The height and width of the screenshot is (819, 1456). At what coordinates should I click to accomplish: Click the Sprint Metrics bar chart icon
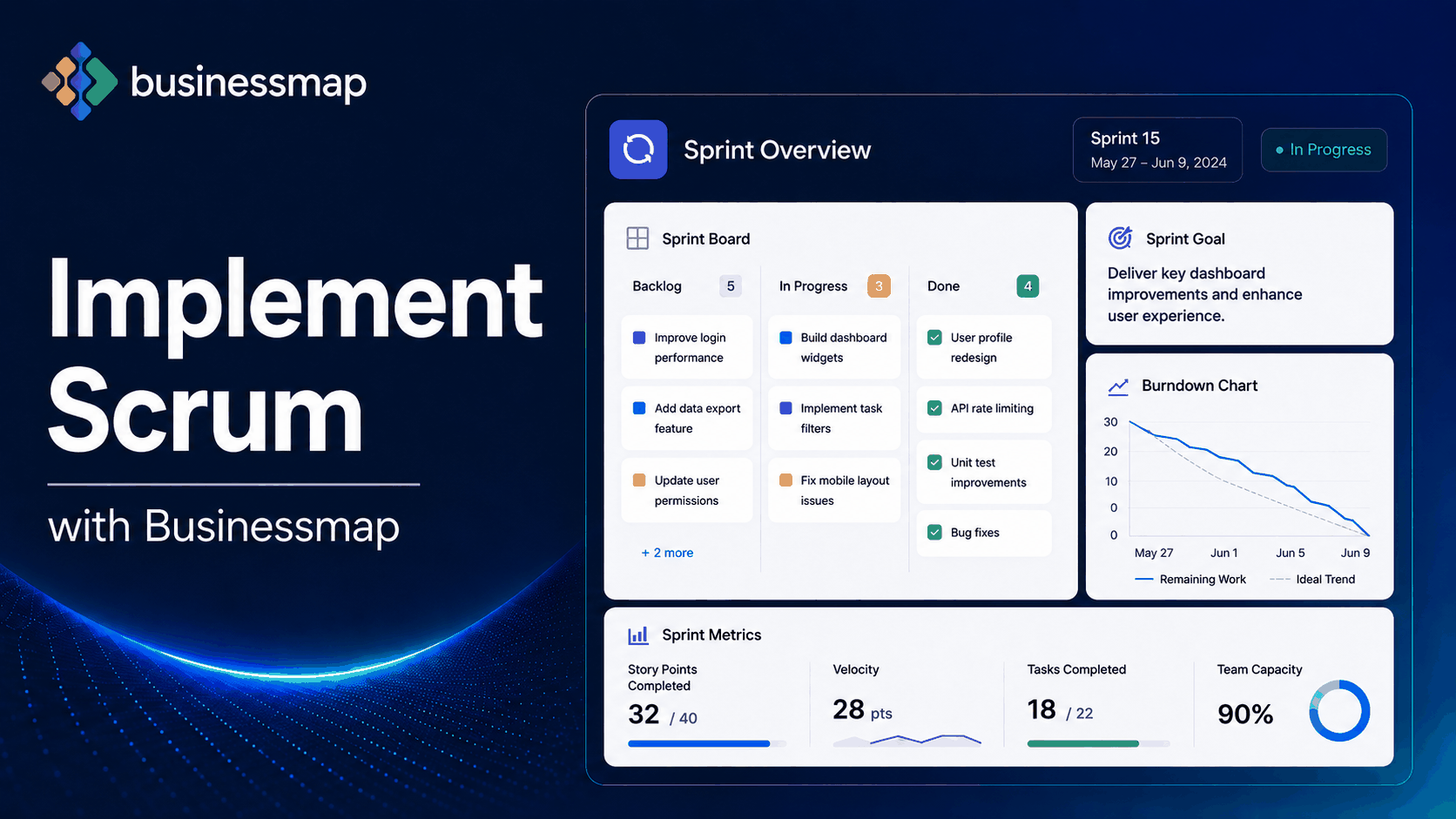tap(638, 635)
